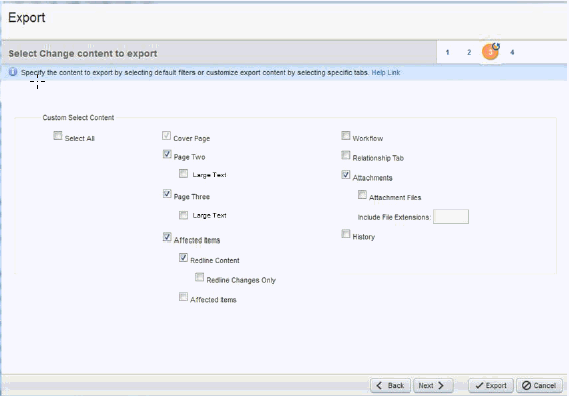Click the Export button with checkmark
Screen dimensions: 569x396
coord(491,385)
